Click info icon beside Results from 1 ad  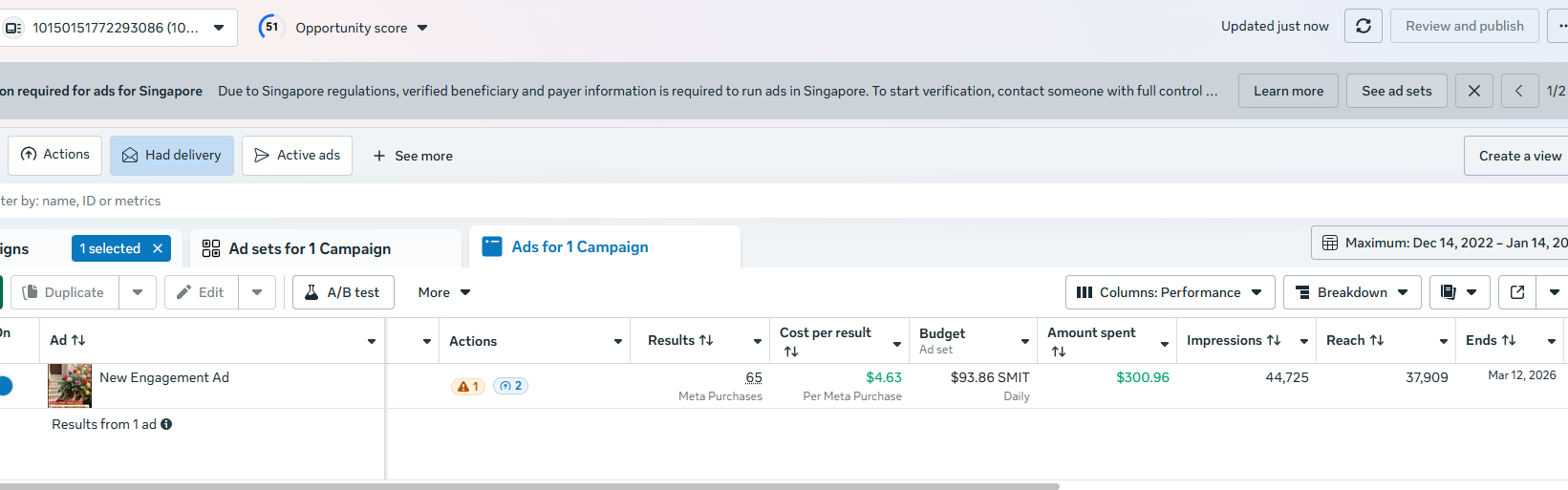point(166,424)
